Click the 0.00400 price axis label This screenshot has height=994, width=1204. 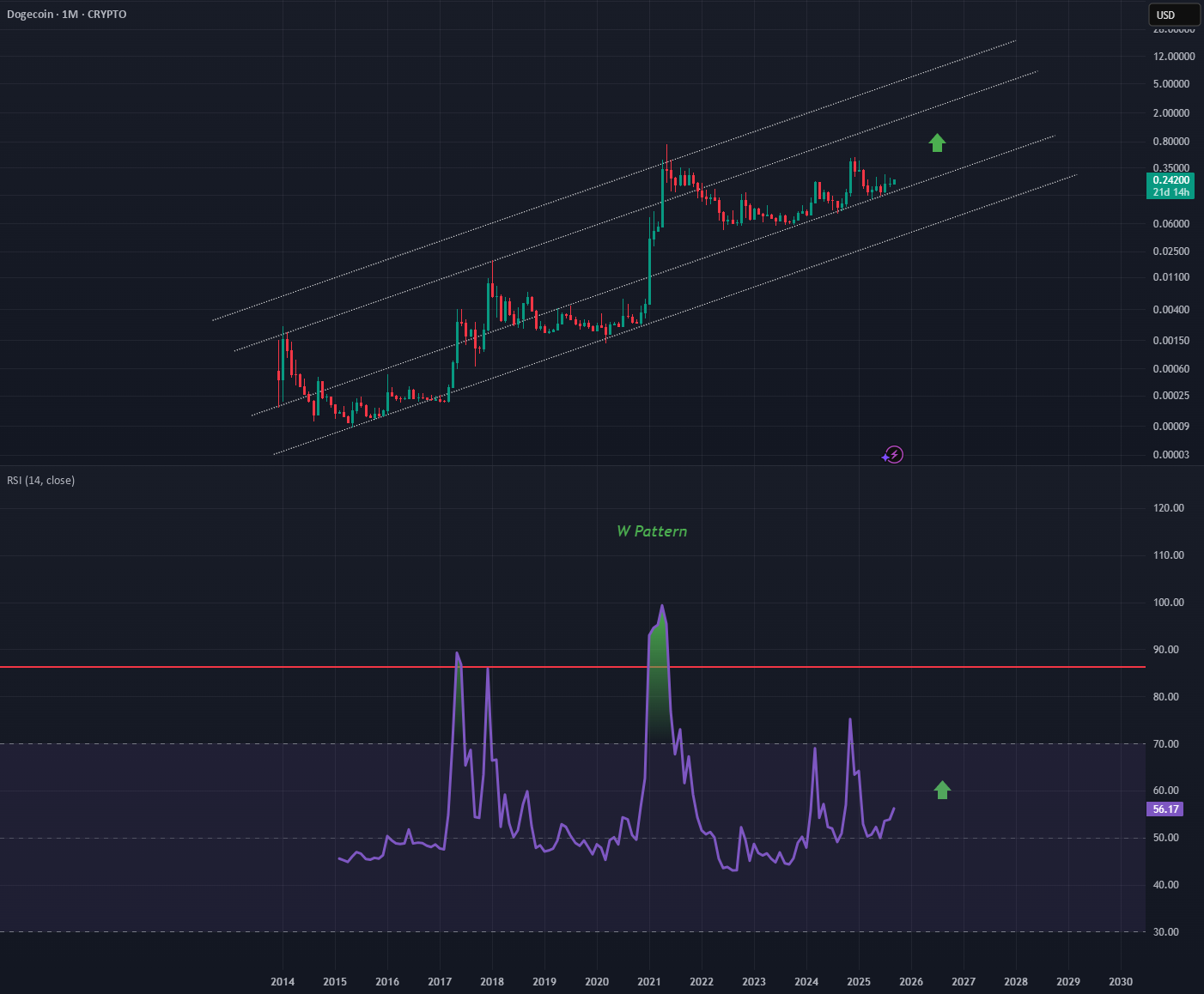[1171, 310]
